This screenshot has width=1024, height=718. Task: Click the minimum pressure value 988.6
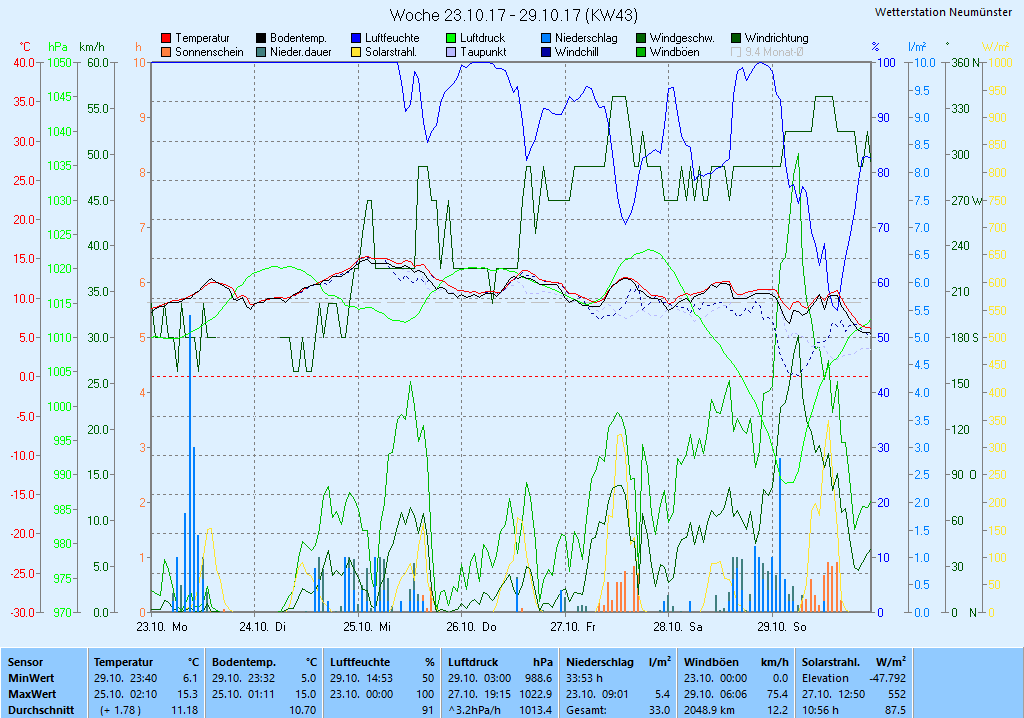pos(539,678)
